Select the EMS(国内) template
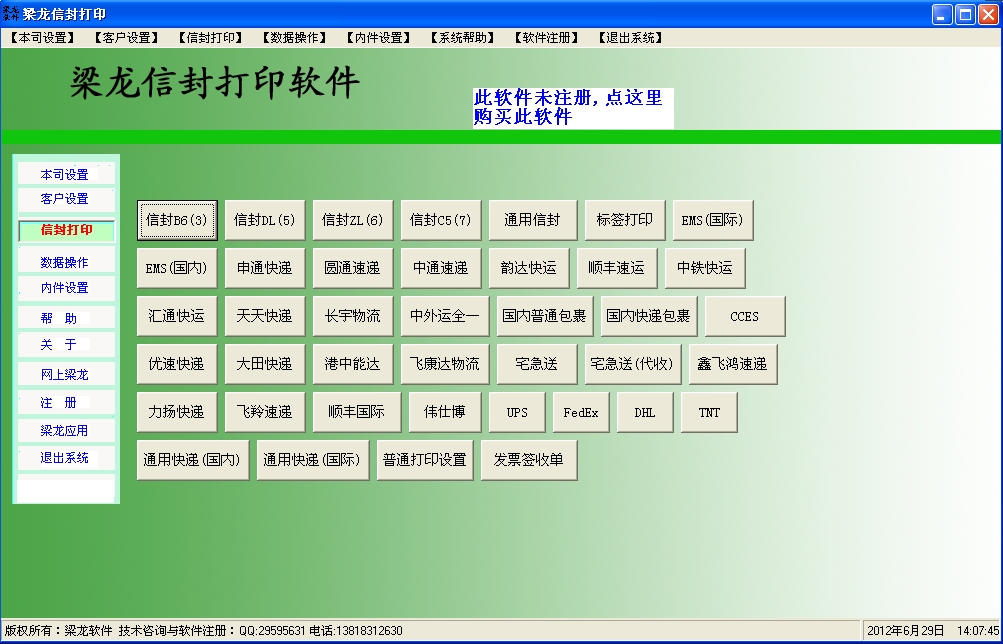1003x644 pixels. [x=177, y=268]
